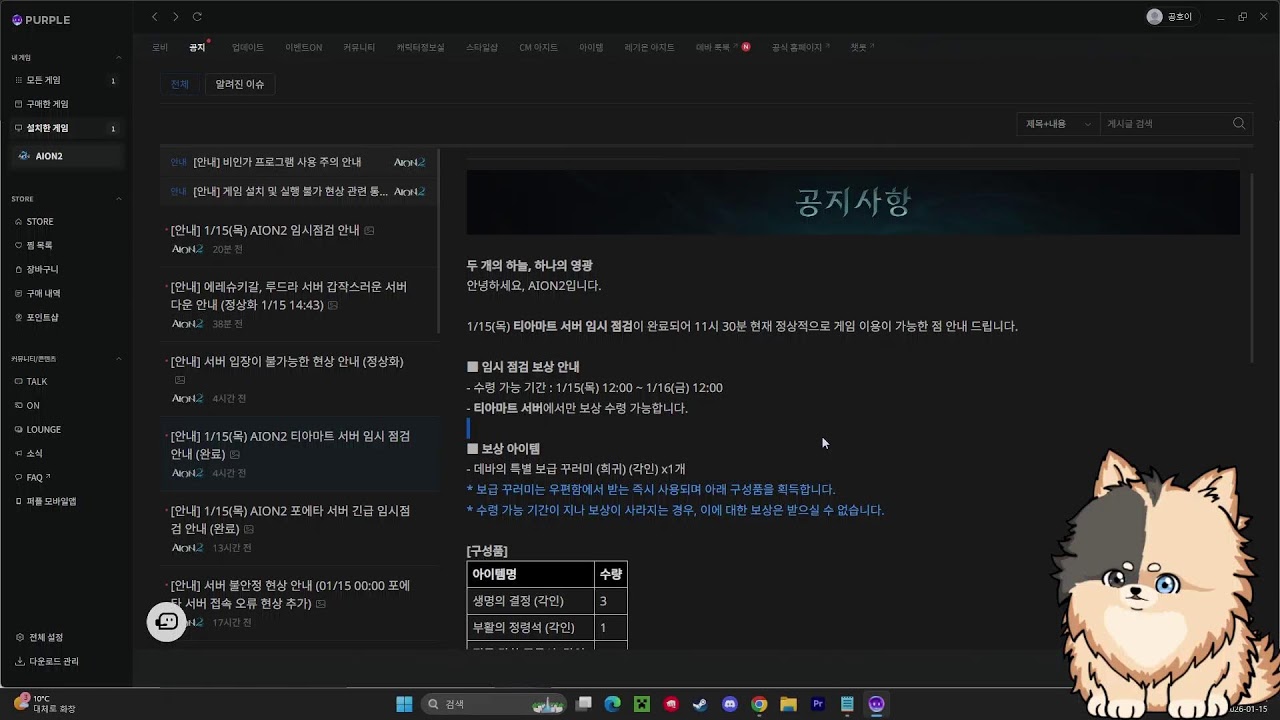Open the 공식 홈페이지 link tab

click(x=800, y=48)
